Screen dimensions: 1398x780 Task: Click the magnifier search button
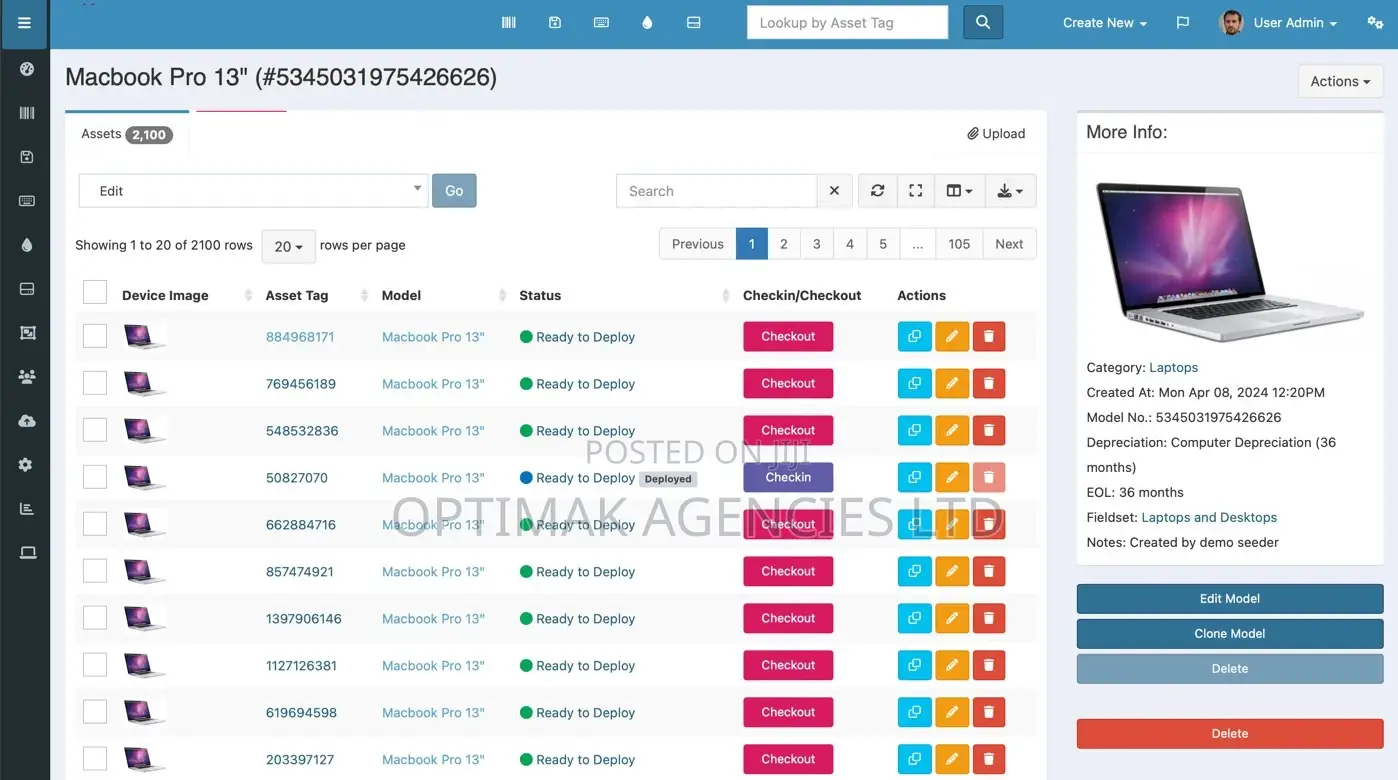click(x=983, y=22)
